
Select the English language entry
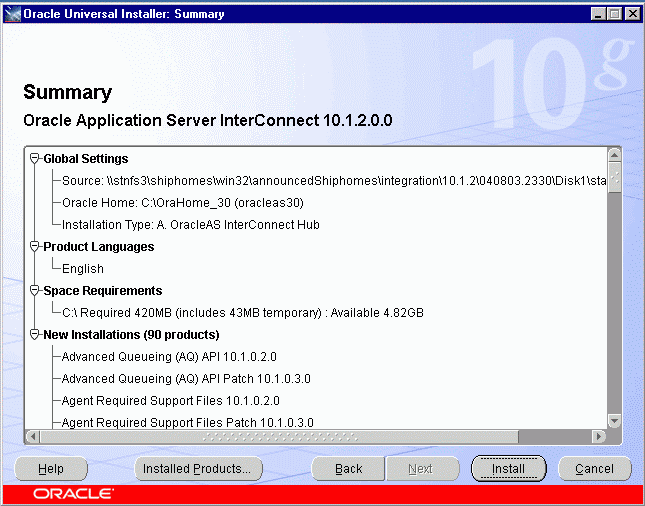(x=83, y=269)
